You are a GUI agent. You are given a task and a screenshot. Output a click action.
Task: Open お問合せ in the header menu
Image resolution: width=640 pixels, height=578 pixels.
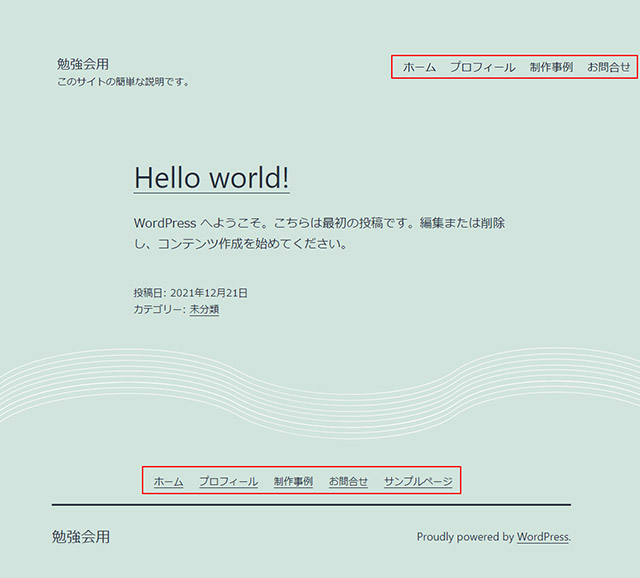pos(609,67)
